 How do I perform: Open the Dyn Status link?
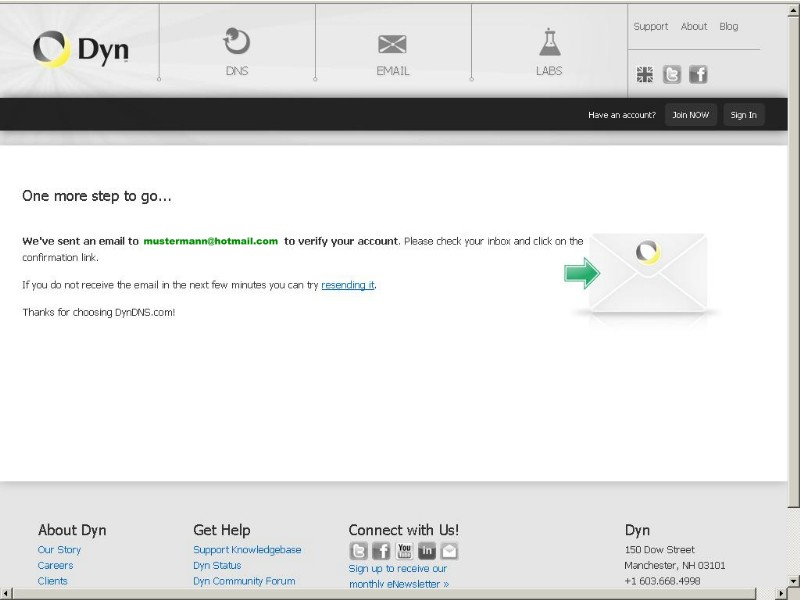pos(217,566)
